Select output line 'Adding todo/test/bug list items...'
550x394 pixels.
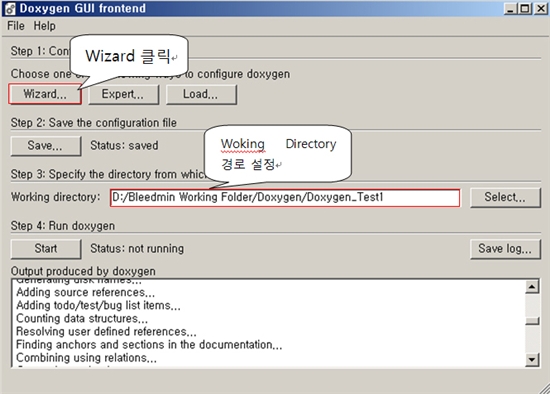tap(98, 305)
